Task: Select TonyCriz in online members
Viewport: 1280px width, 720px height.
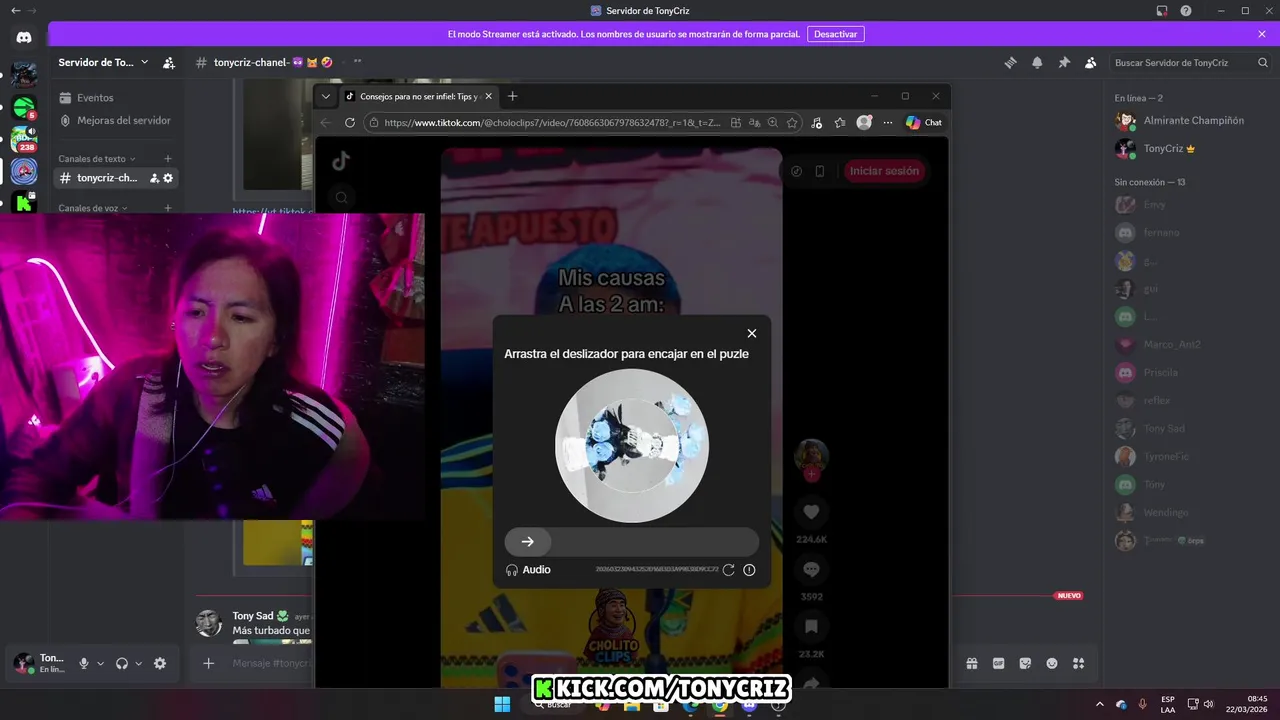Action: pos(1190,149)
